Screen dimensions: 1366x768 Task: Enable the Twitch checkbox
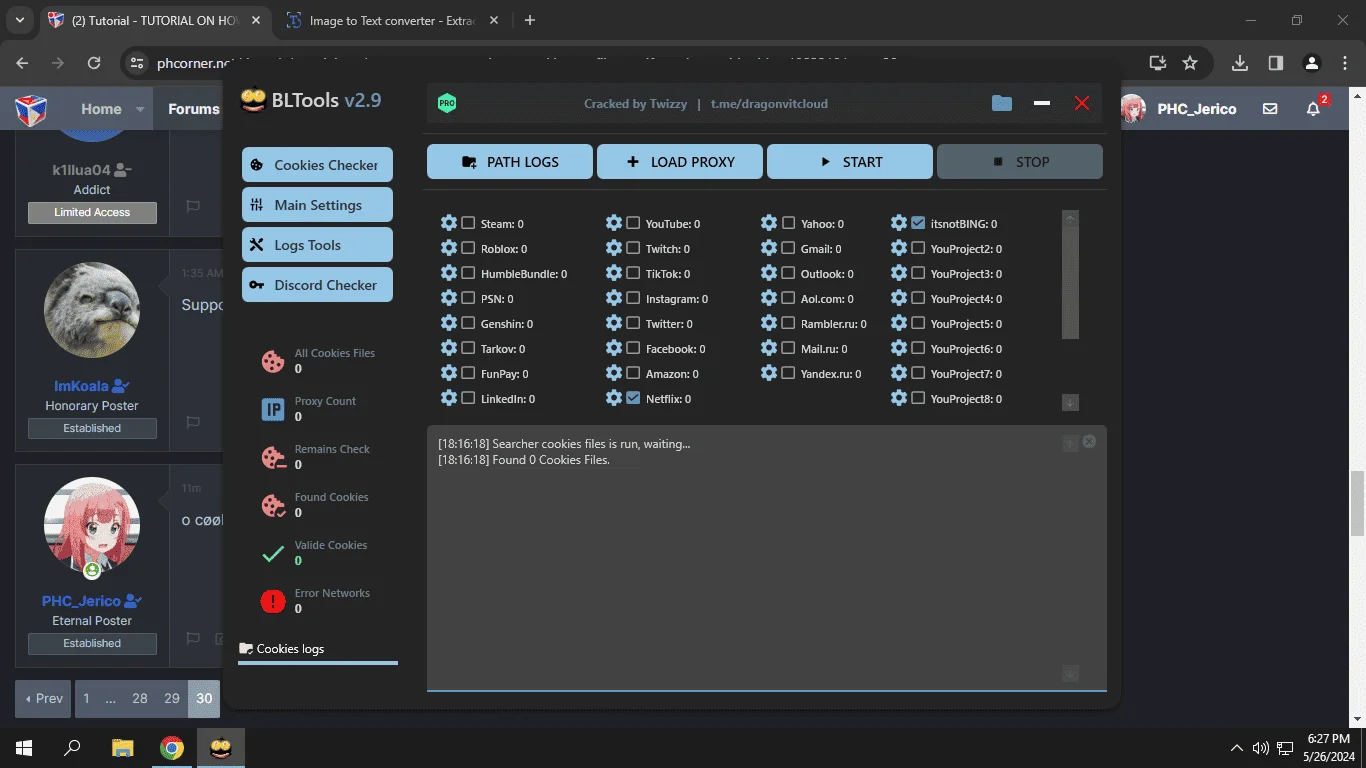pos(633,248)
